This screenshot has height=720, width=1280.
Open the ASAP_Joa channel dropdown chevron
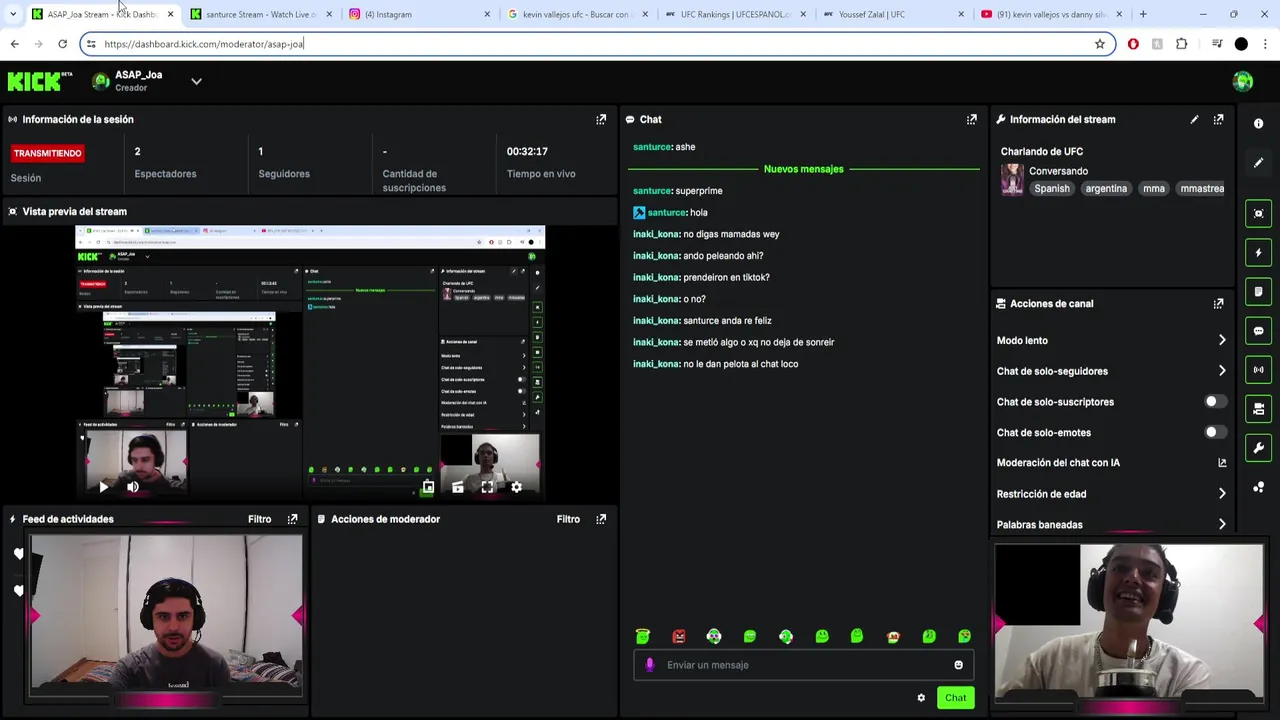point(196,81)
